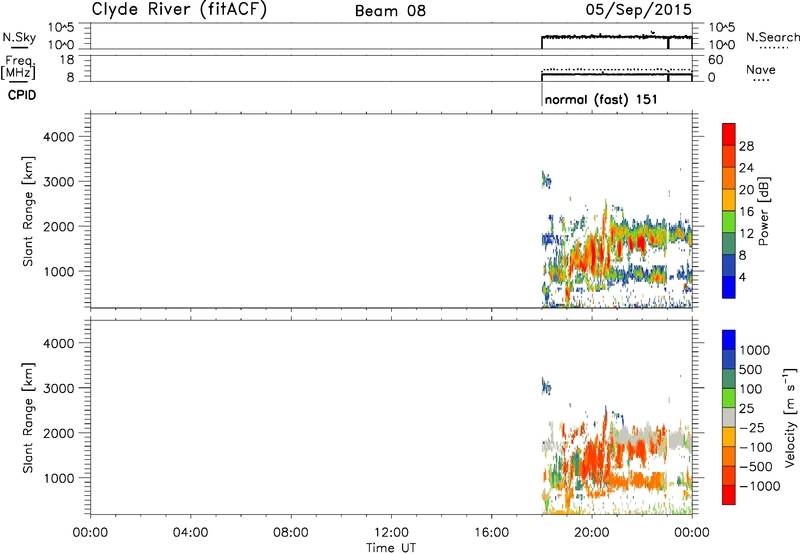Click 'Slant Range [km]' label of velocity panel
Screen dimensions: 800x554
pyautogui.click(x=28, y=418)
